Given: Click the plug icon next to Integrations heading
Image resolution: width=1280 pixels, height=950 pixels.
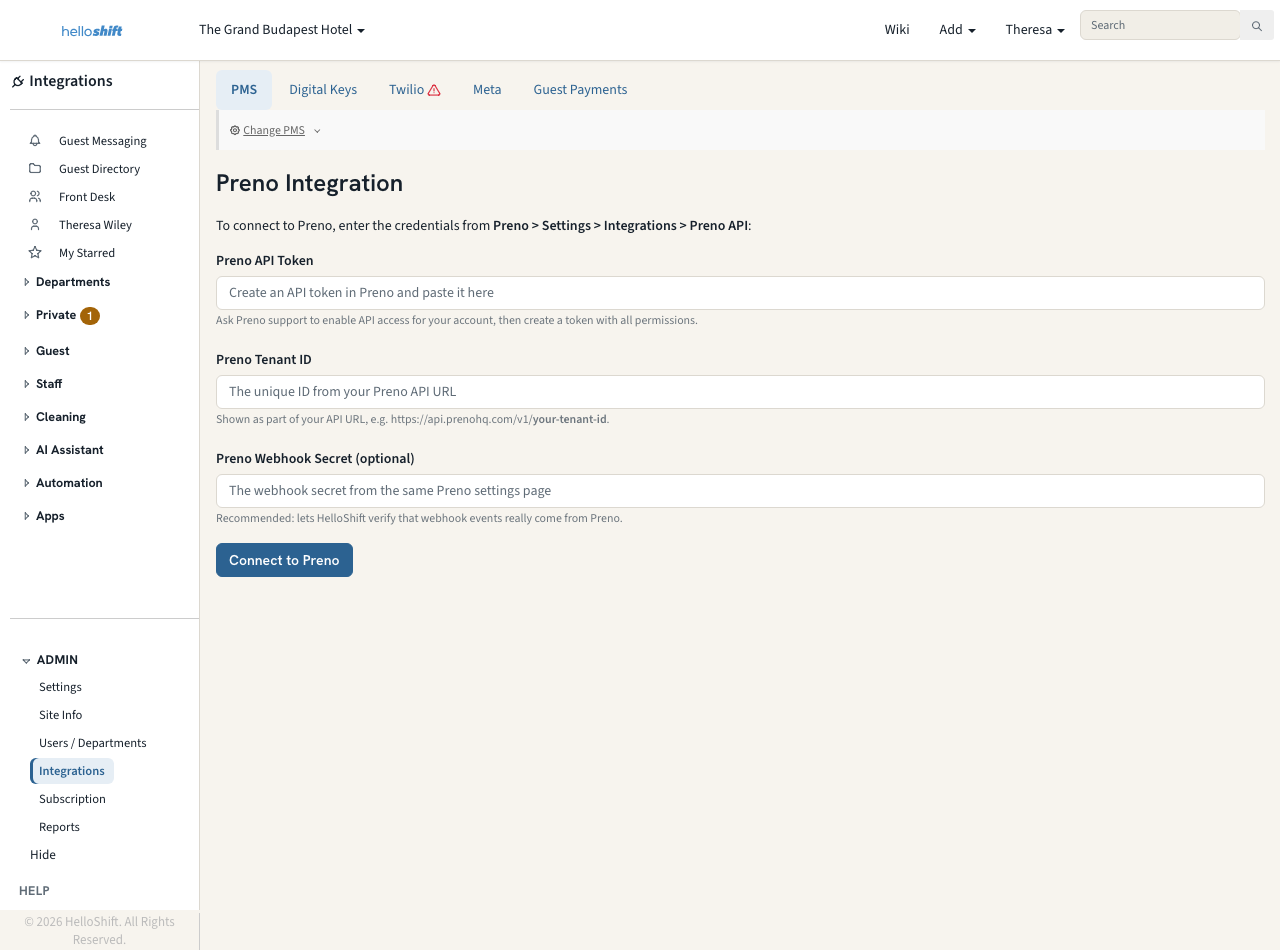Looking at the screenshot, I should click(x=18, y=82).
